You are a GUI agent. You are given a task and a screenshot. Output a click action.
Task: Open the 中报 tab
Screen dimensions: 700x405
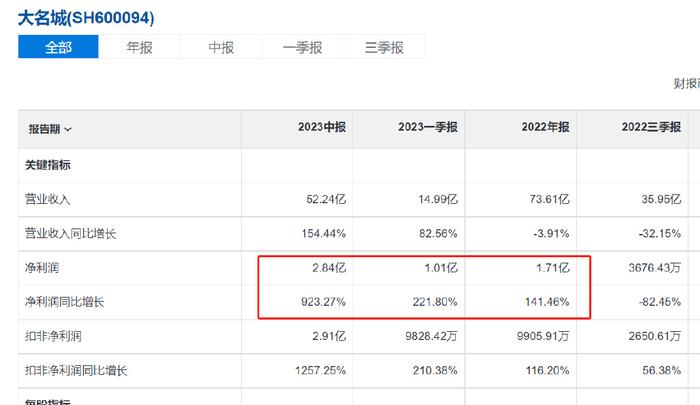pos(221,47)
